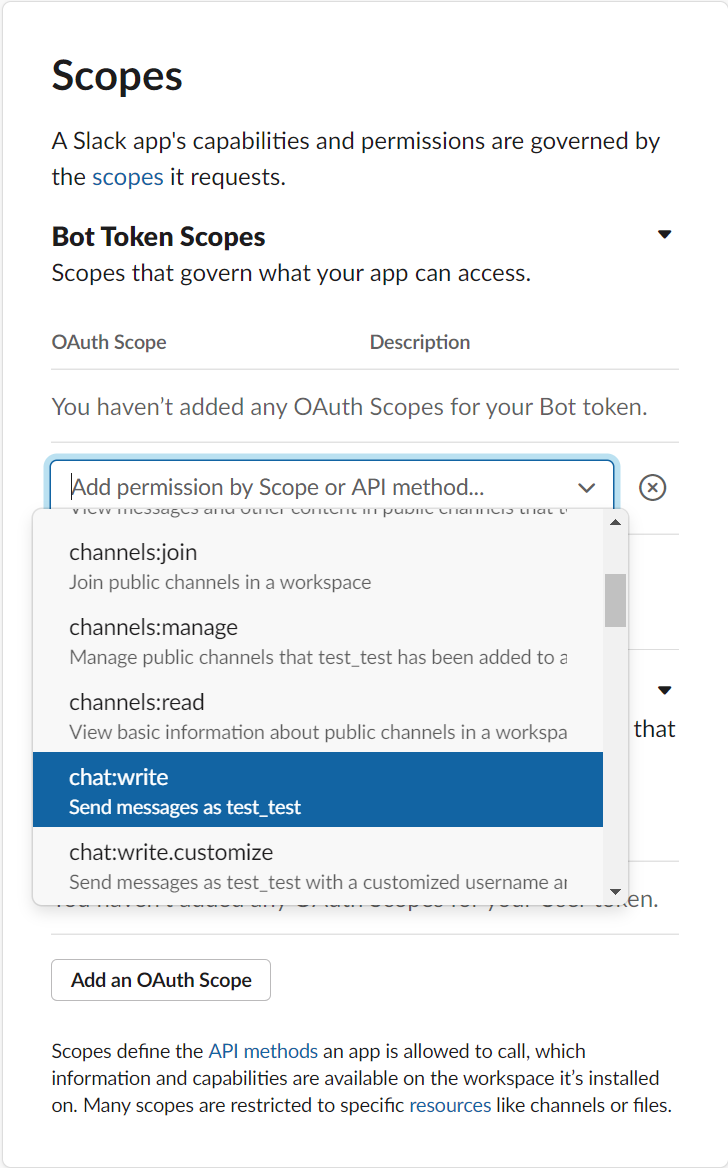Click the Description column header
Image resolution: width=728 pixels, height=1168 pixels.
coord(420,342)
